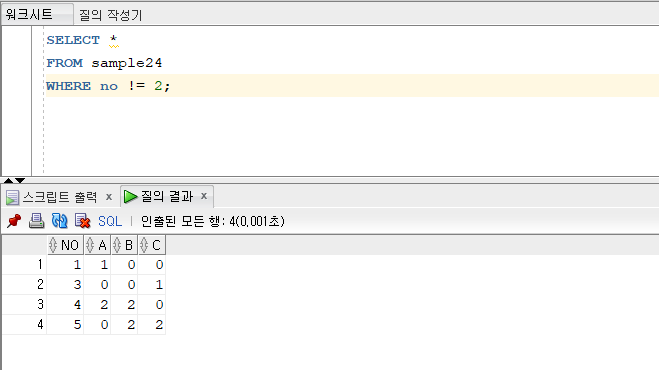The image size is (659, 370).
Task: Pin the query result with the pushpin icon
Action: coord(14,220)
